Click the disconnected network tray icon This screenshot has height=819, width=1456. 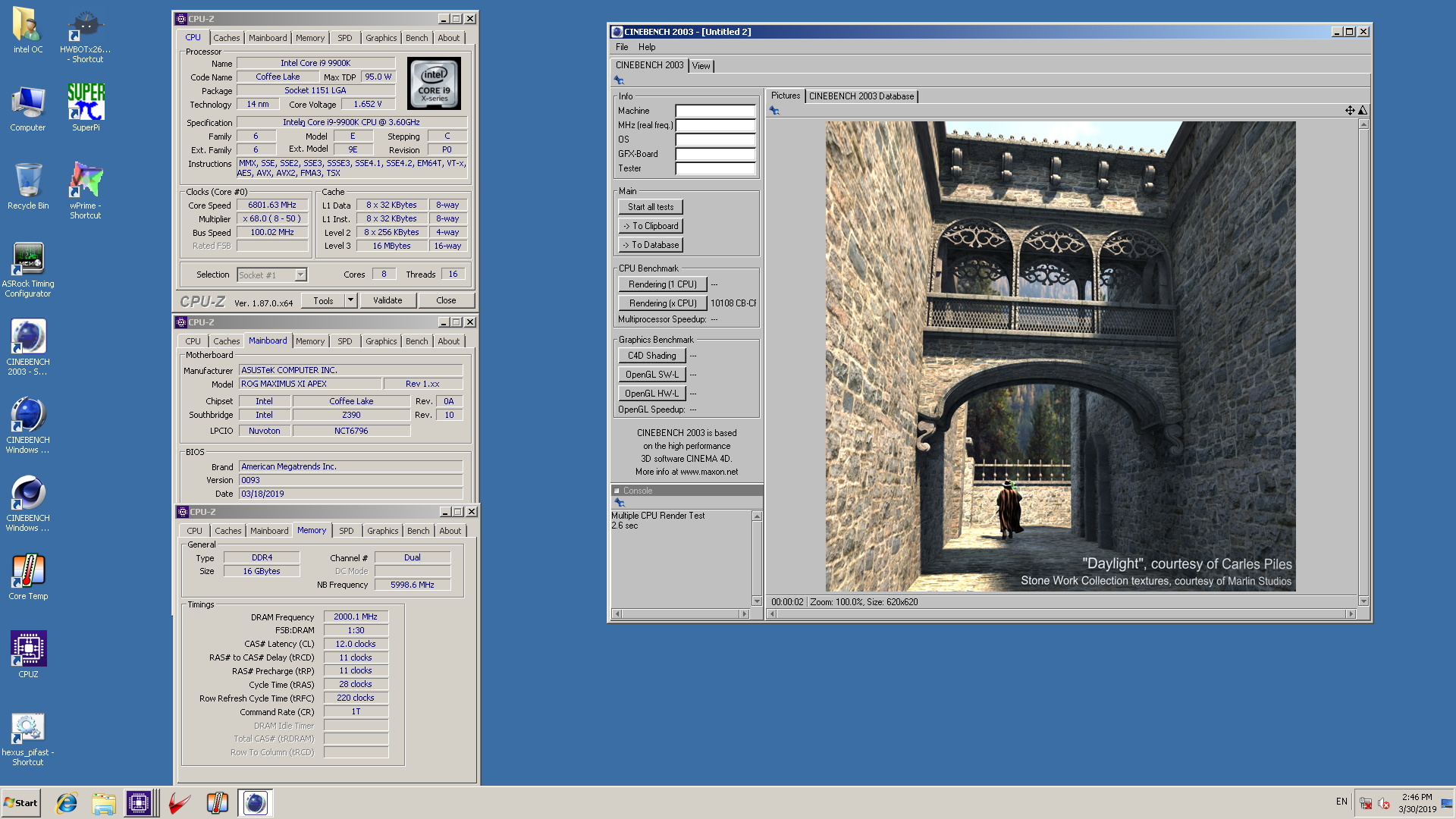tap(1366, 803)
